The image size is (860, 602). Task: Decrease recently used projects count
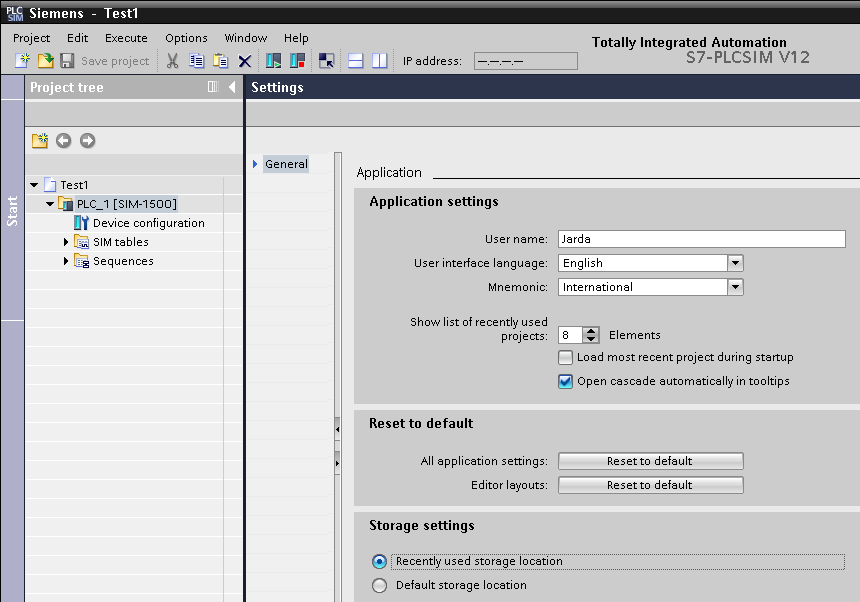point(591,339)
